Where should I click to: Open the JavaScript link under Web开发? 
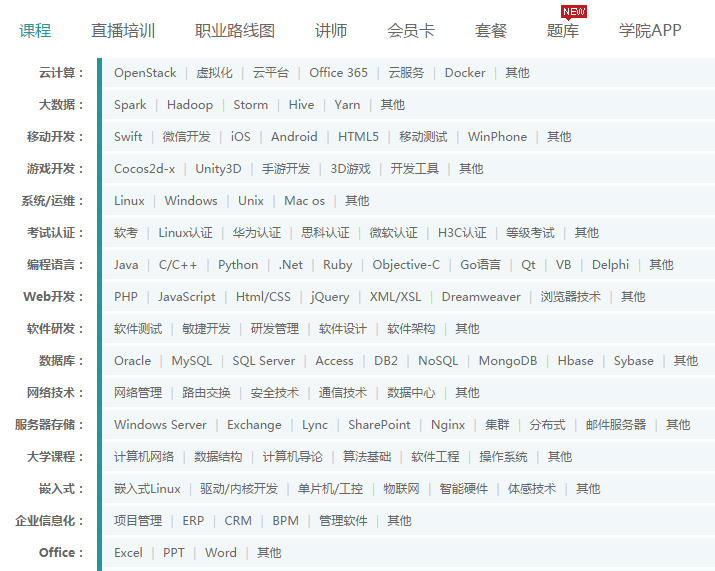pyautogui.click(x=187, y=297)
